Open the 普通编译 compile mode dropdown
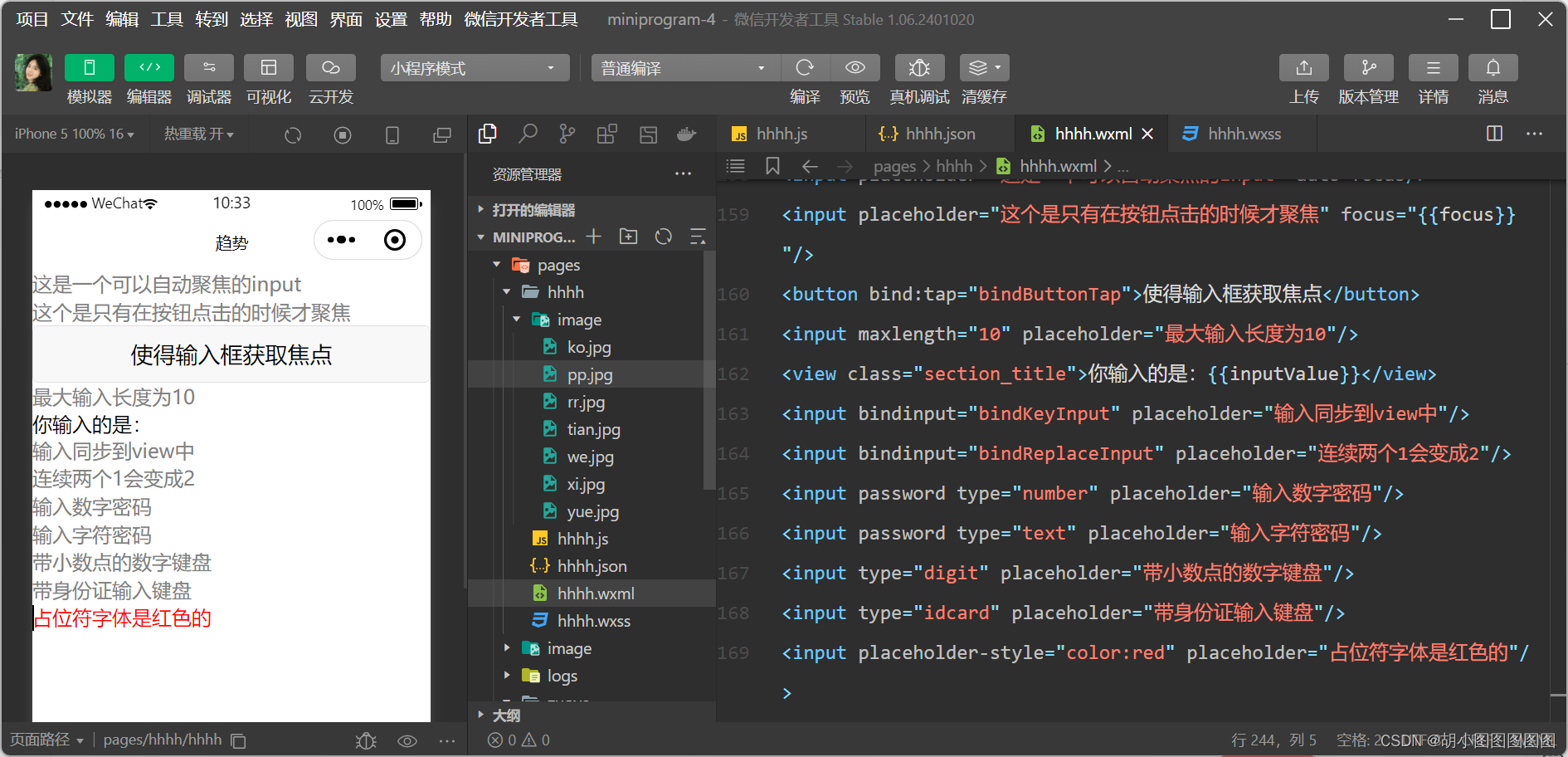 pos(685,68)
